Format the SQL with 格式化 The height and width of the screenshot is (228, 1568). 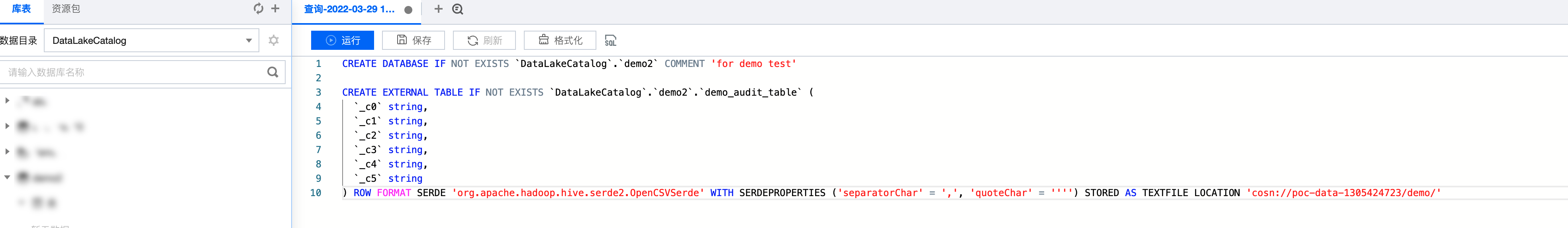tap(560, 40)
